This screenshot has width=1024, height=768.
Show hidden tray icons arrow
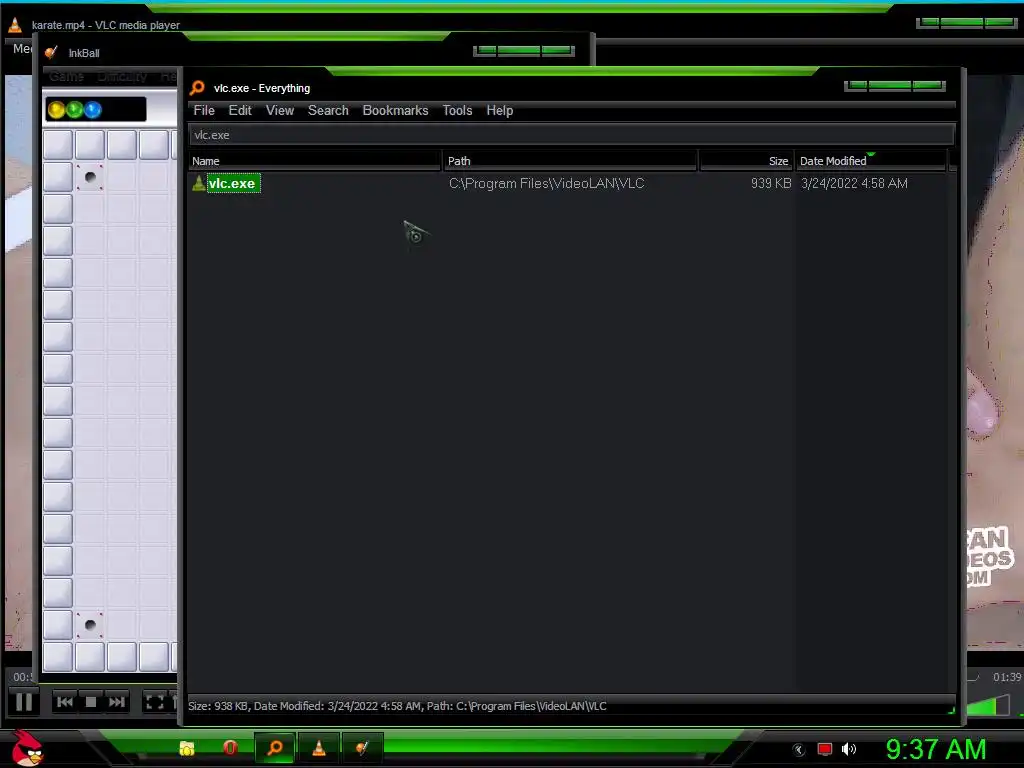pos(798,750)
